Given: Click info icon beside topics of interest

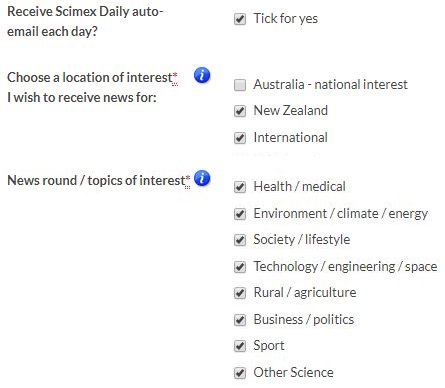Looking at the screenshot, I should click(x=202, y=178).
